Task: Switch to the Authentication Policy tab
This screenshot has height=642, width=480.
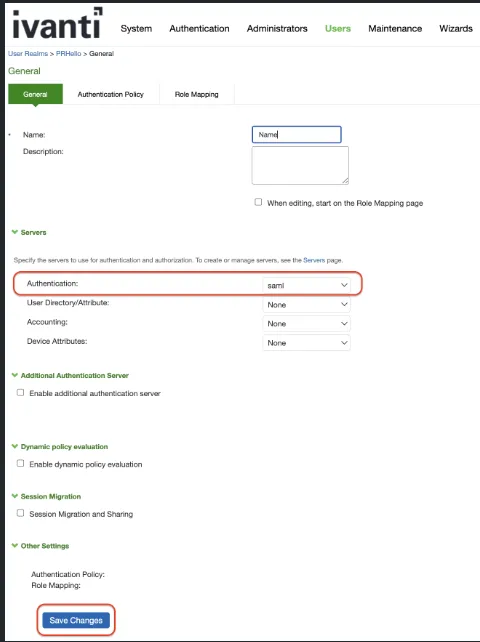Action: pyautogui.click(x=111, y=94)
